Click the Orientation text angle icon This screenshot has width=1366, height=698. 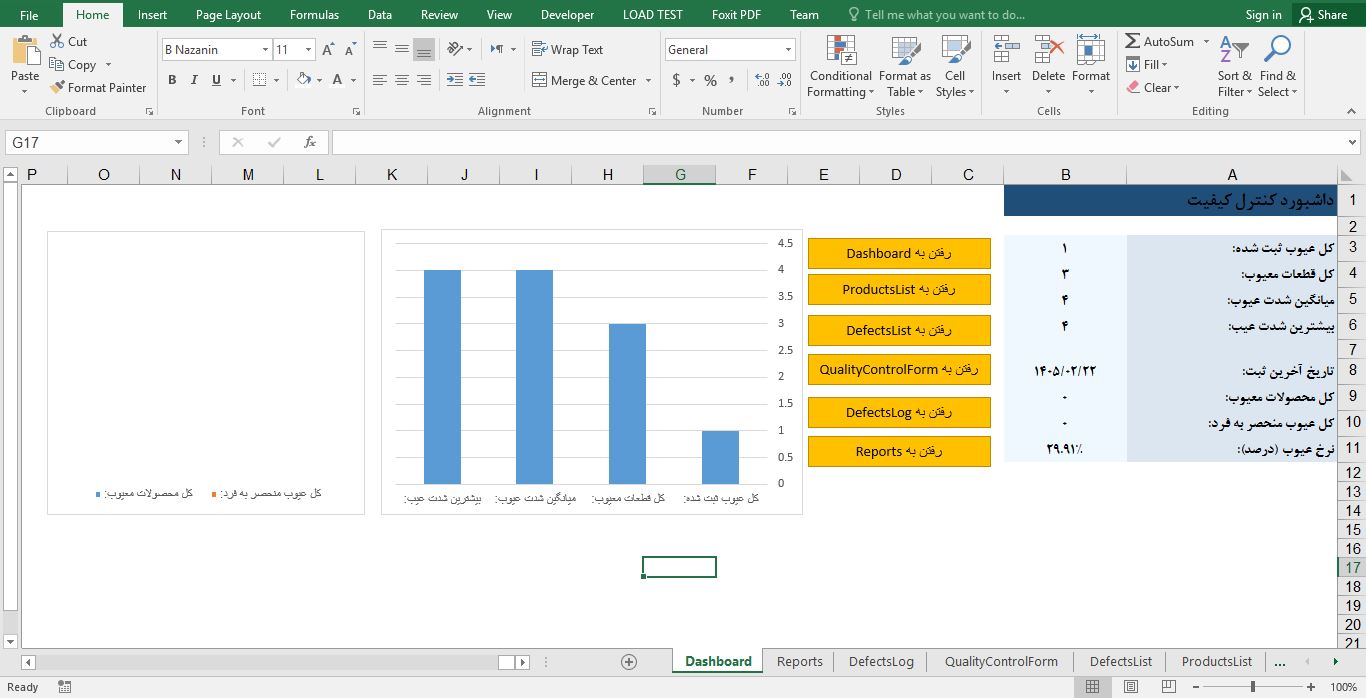click(x=455, y=49)
